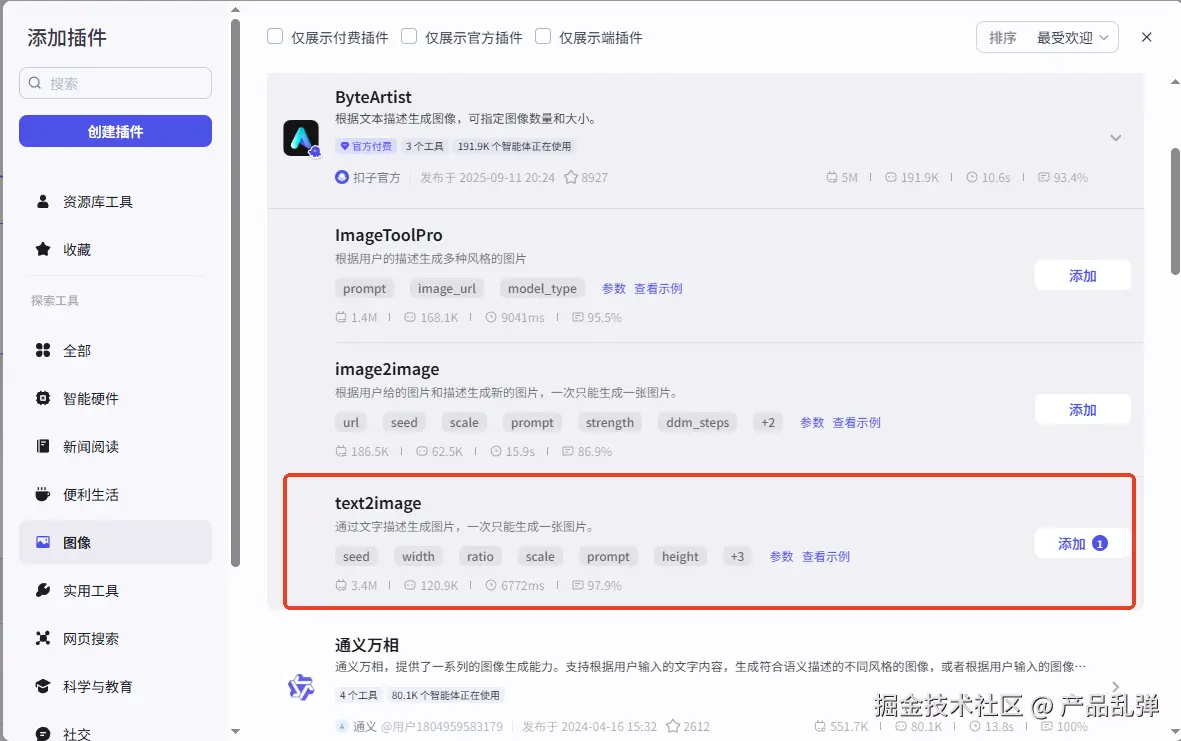Click the 通义 publisher avatar icon

coord(342,726)
